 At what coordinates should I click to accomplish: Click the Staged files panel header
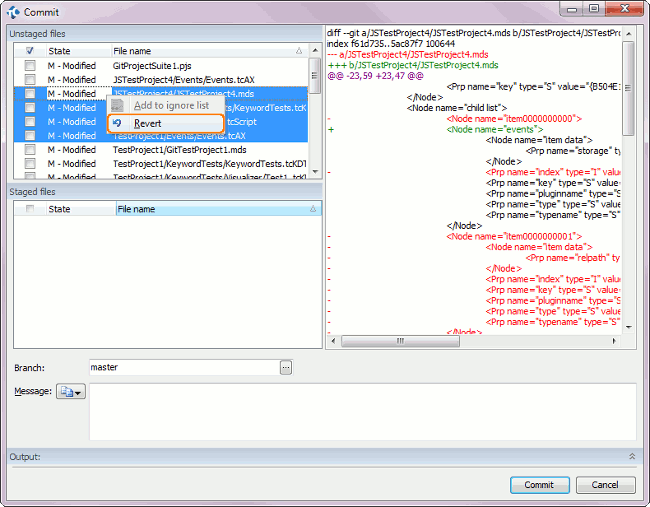point(165,192)
